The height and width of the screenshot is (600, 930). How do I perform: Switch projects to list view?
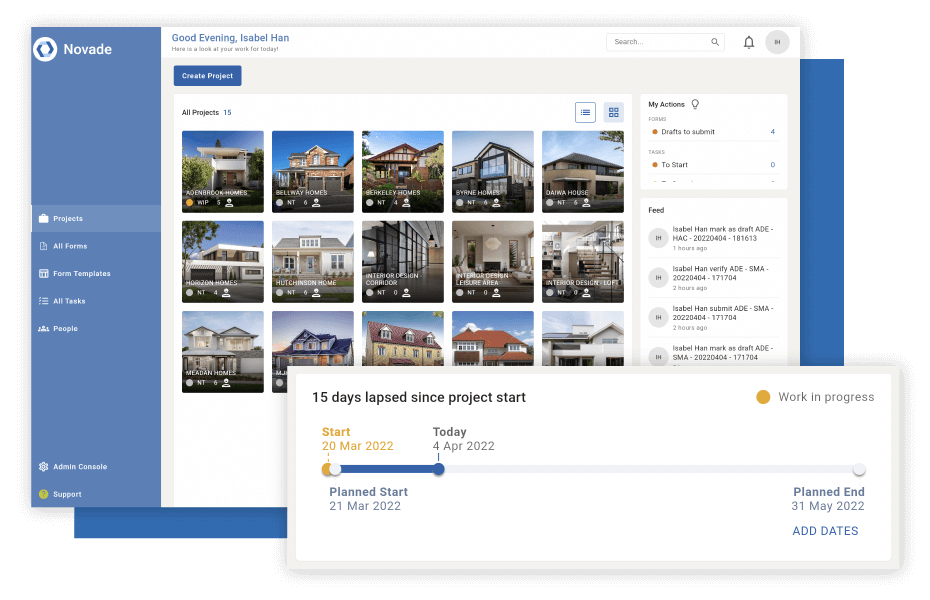585,112
